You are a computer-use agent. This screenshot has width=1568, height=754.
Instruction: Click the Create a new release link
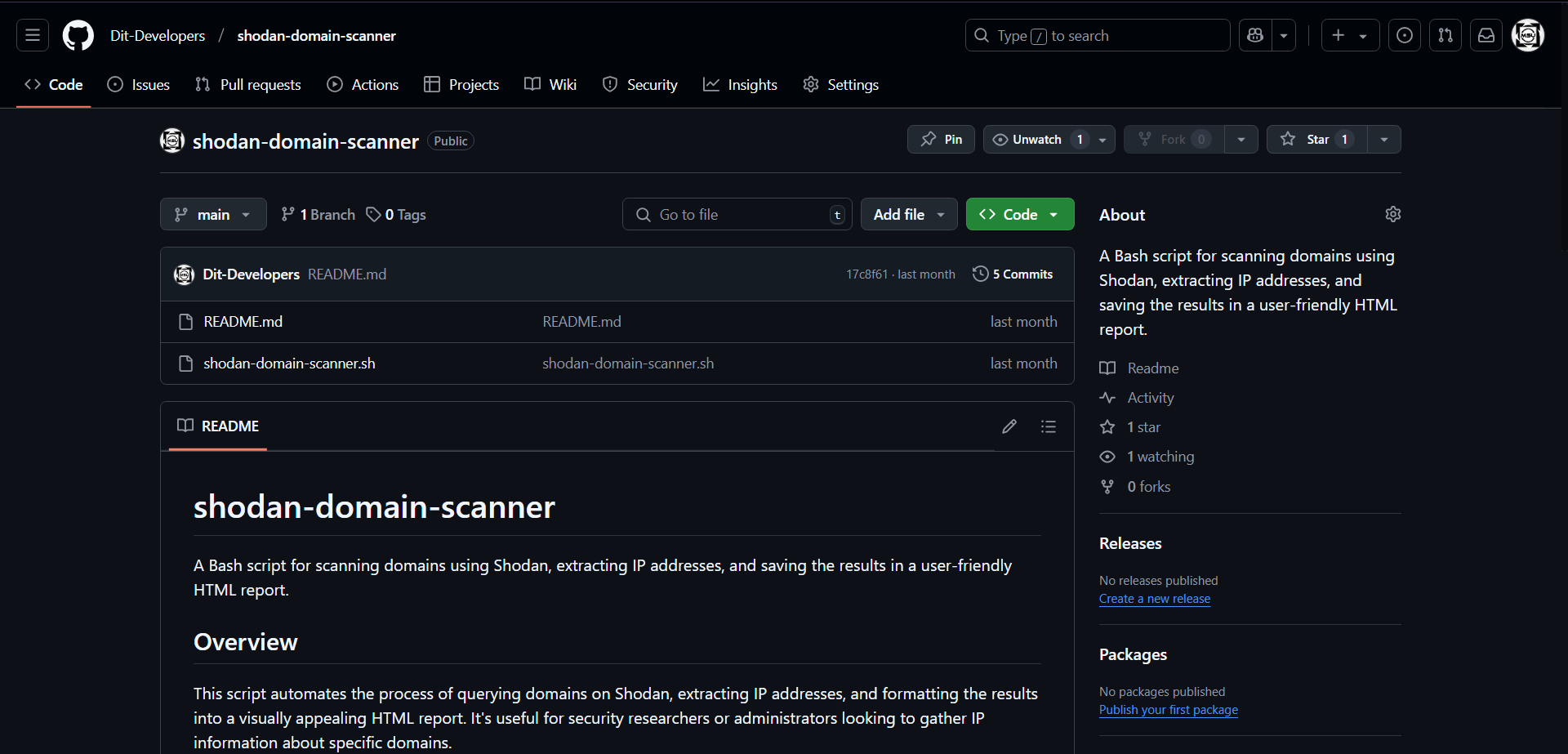[1154, 599]
